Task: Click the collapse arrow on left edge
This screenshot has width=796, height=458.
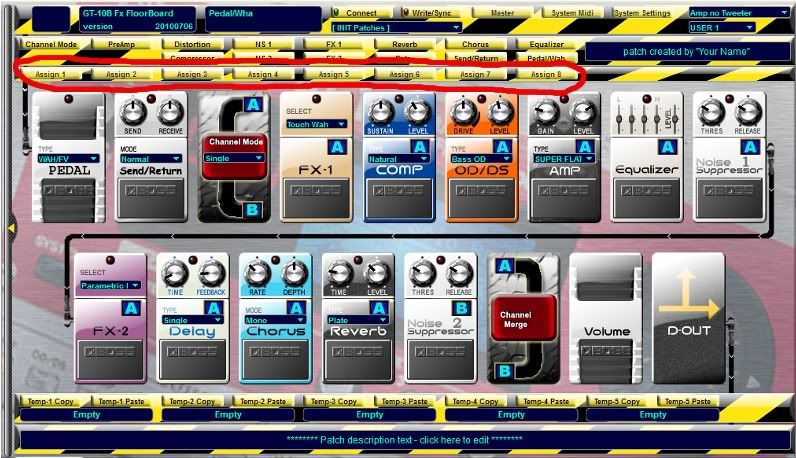Action: tap(10, 229)
